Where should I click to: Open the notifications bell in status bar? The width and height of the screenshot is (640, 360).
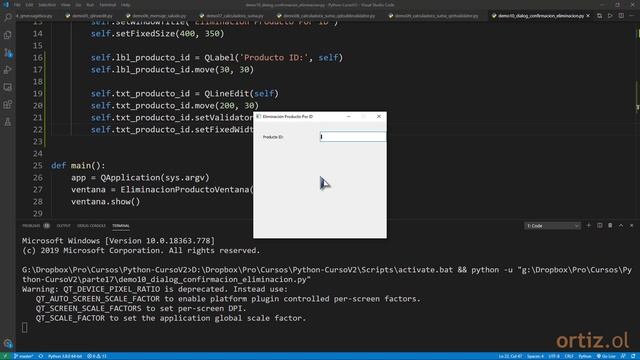(633, 356)
